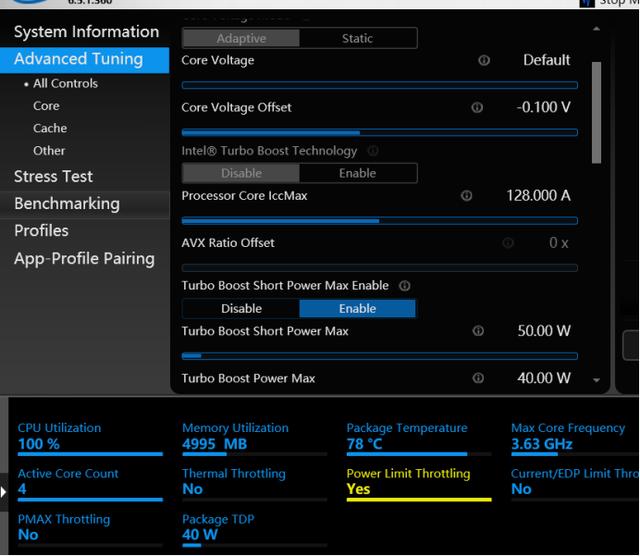Click the Power Limit Throttling monitor
The image size is (640, 556).
coord(419,484)
